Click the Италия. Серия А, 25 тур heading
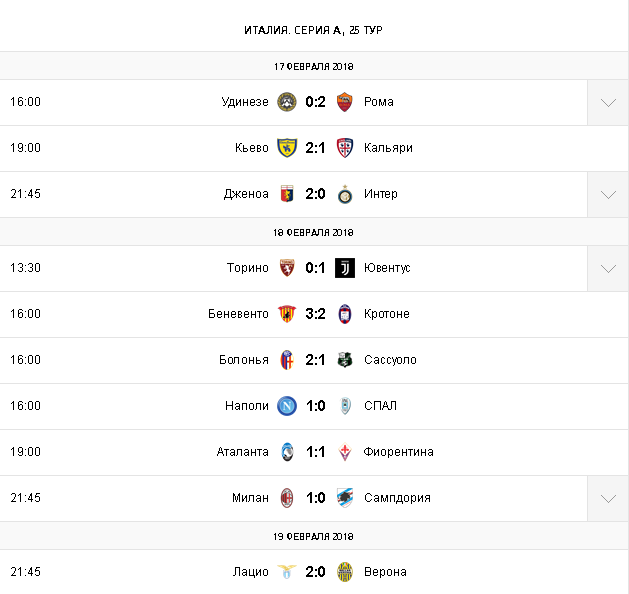This screenshot has height=594, width=629. pos(313,30)
